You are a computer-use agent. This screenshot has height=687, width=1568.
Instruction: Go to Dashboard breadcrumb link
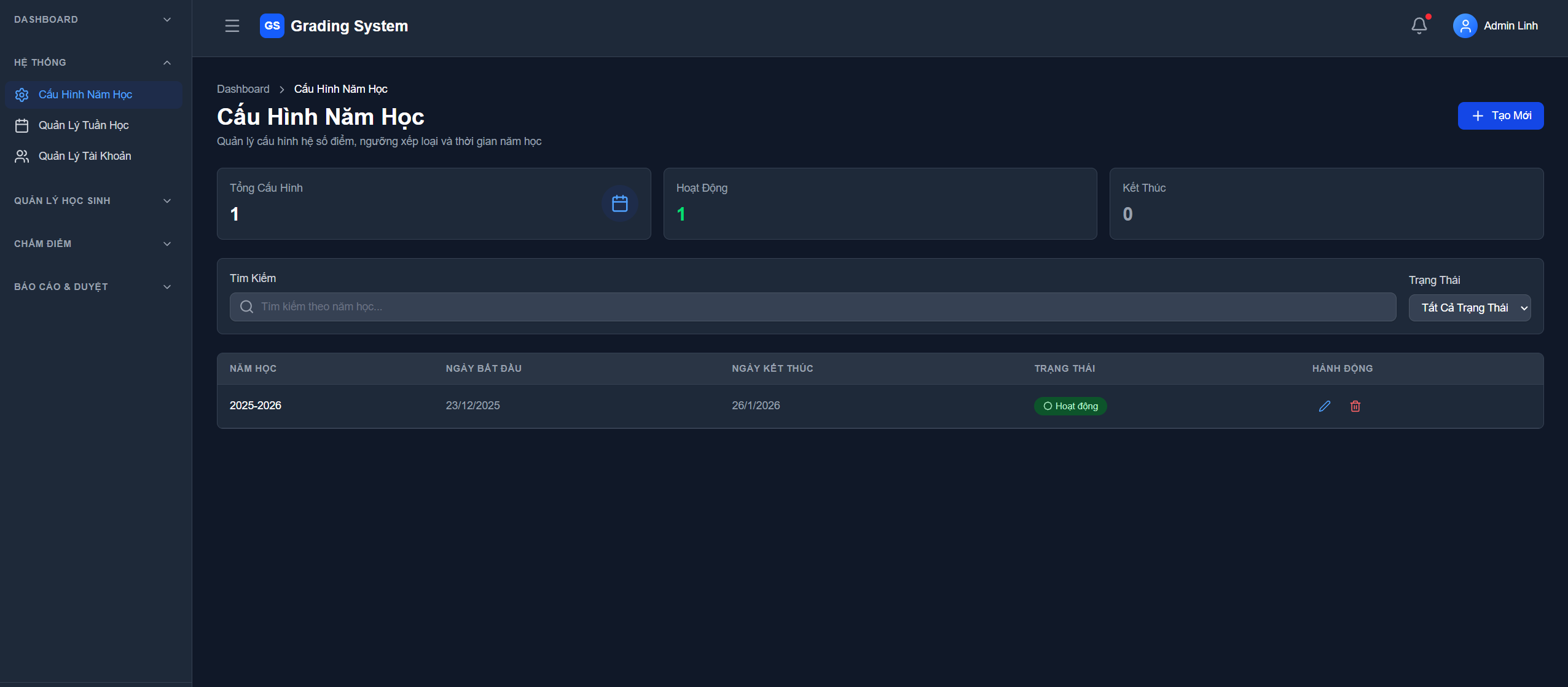pyautogui.click(x=243, y=89)
